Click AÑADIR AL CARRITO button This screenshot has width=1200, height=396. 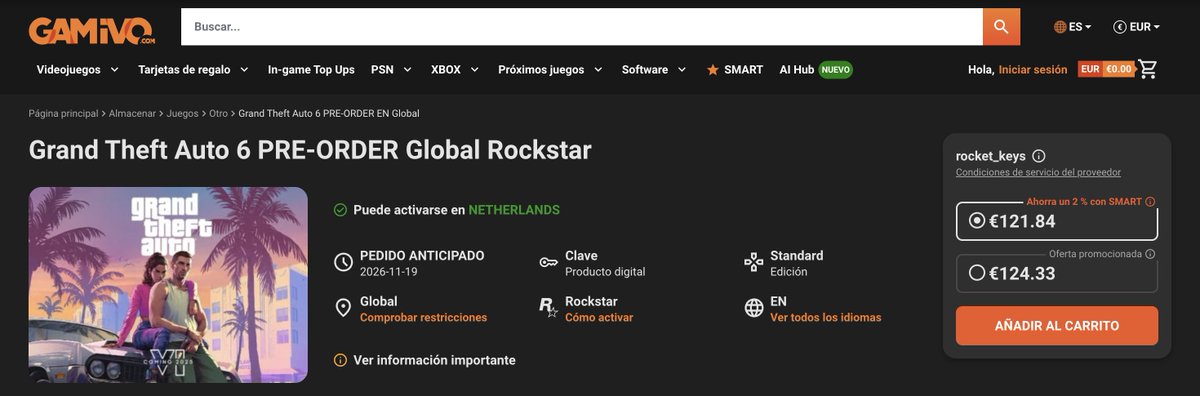coord(1057,326)
